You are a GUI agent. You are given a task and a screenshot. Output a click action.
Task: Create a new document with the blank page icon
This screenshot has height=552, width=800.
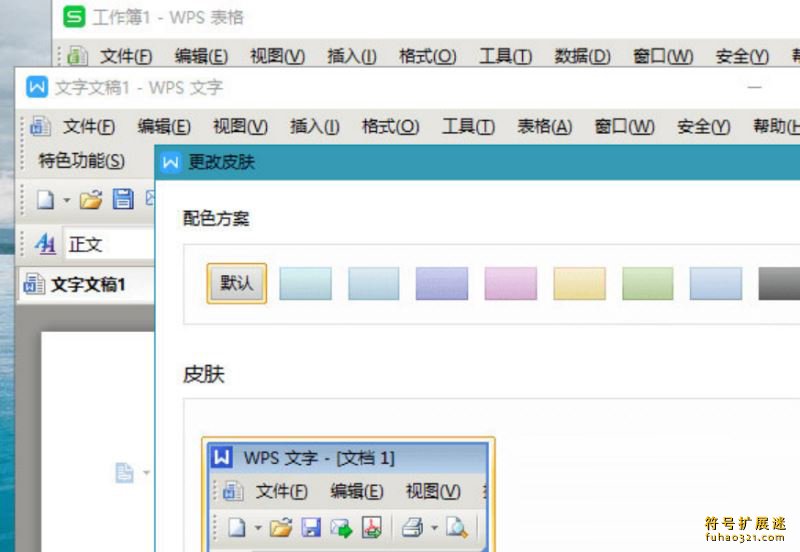pyautogui.click(x=45, y=199)
